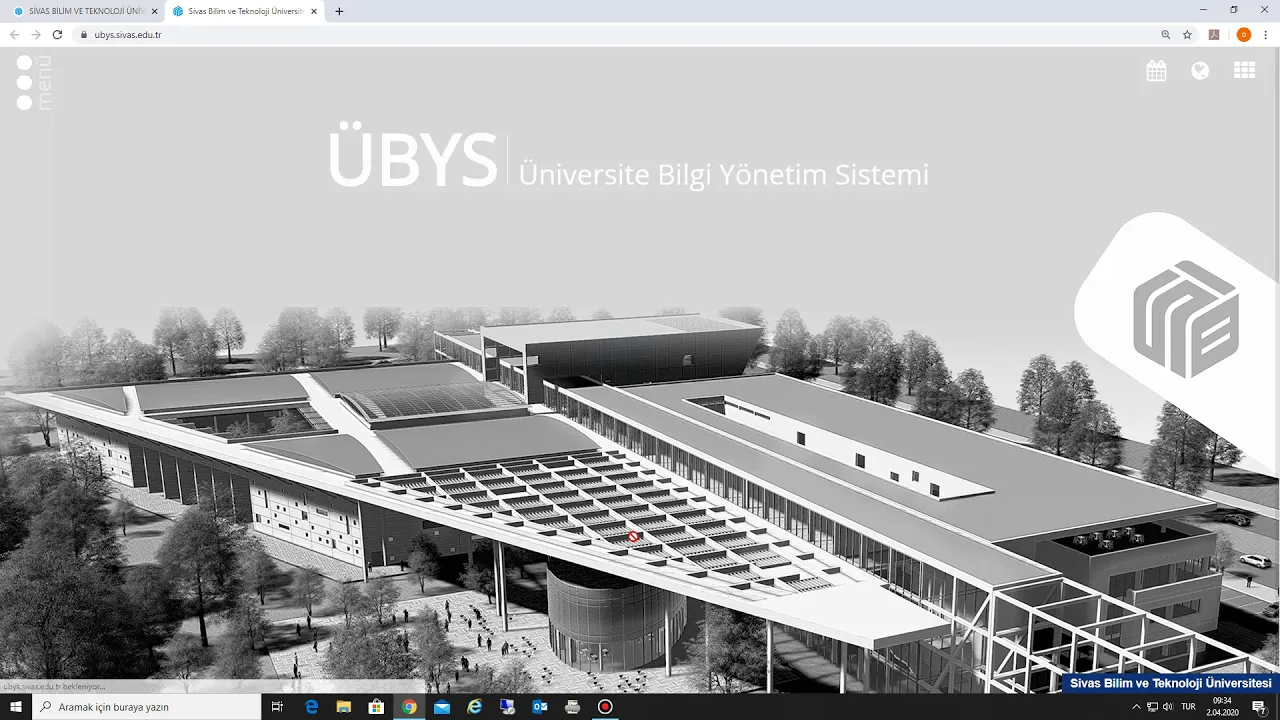Switch to Chrome in taskbar
Viewport: 1280px width, 720px height.
(x=409, y=706)
